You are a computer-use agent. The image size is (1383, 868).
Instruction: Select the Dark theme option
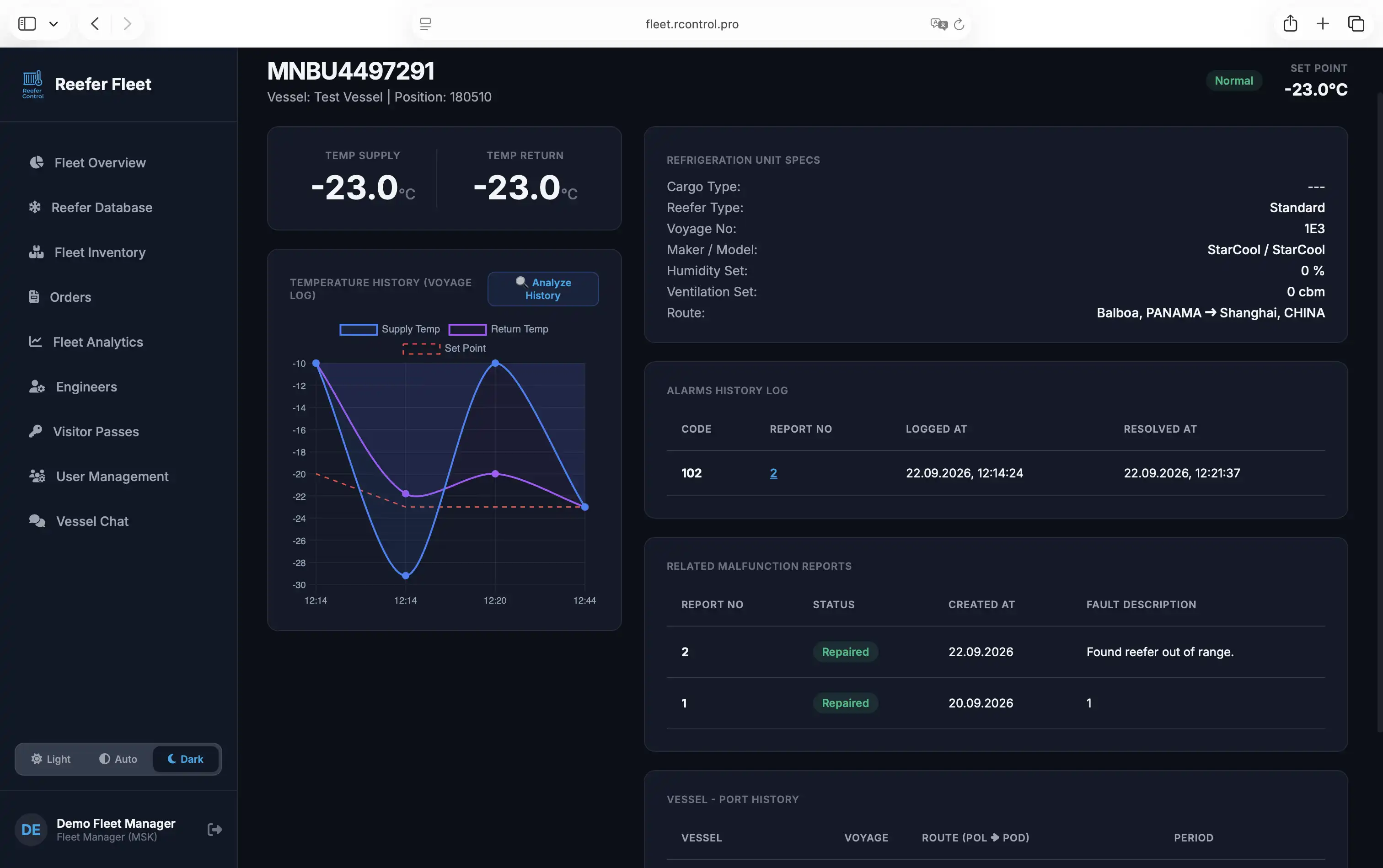pyautogui.click(x=185, y=759)
